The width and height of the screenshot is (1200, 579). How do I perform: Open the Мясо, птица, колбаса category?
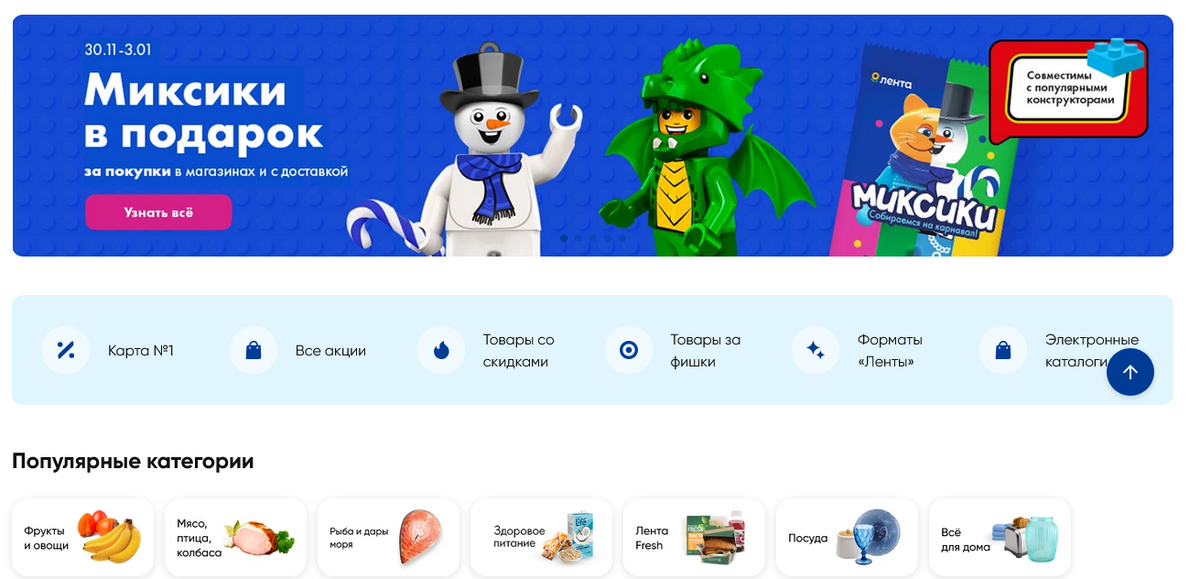236,538
